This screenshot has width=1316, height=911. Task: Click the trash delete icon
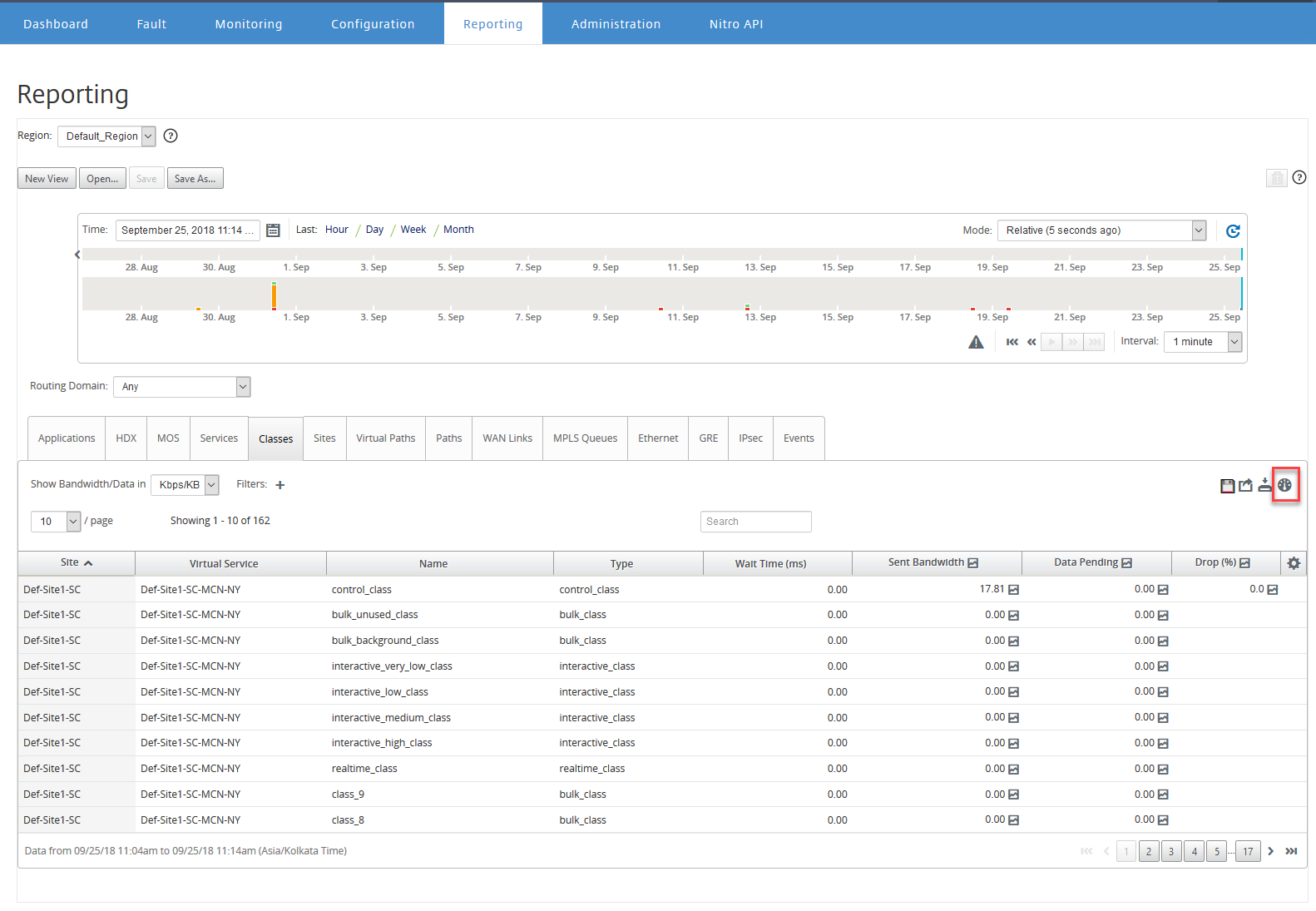[x=1277, y=178]
